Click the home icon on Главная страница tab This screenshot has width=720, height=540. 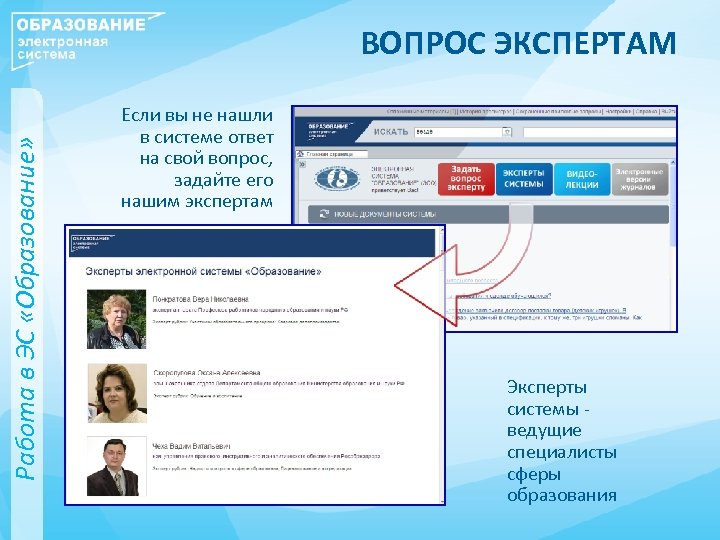301,154
